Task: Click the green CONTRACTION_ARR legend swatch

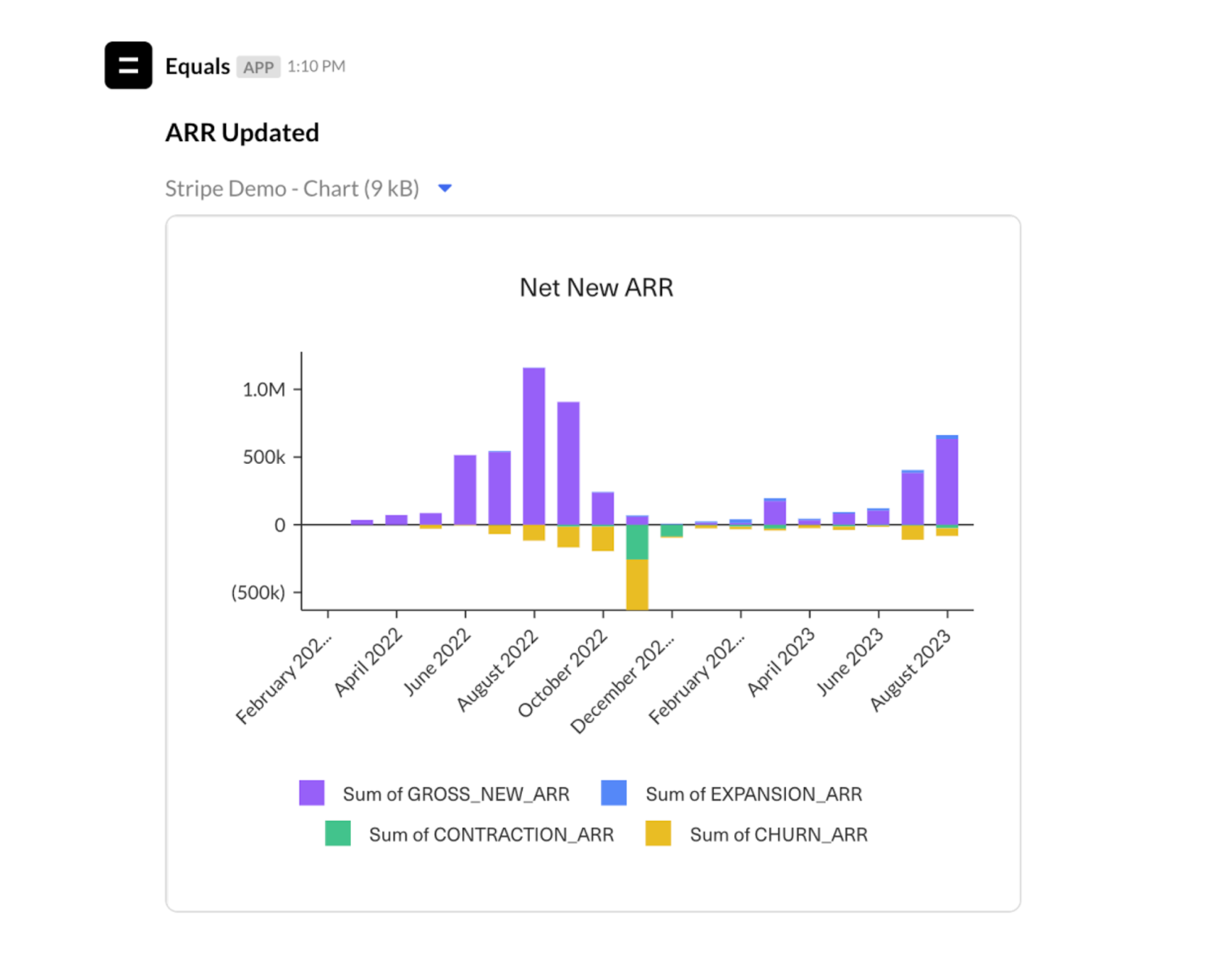Action: [x=338, y=834]
